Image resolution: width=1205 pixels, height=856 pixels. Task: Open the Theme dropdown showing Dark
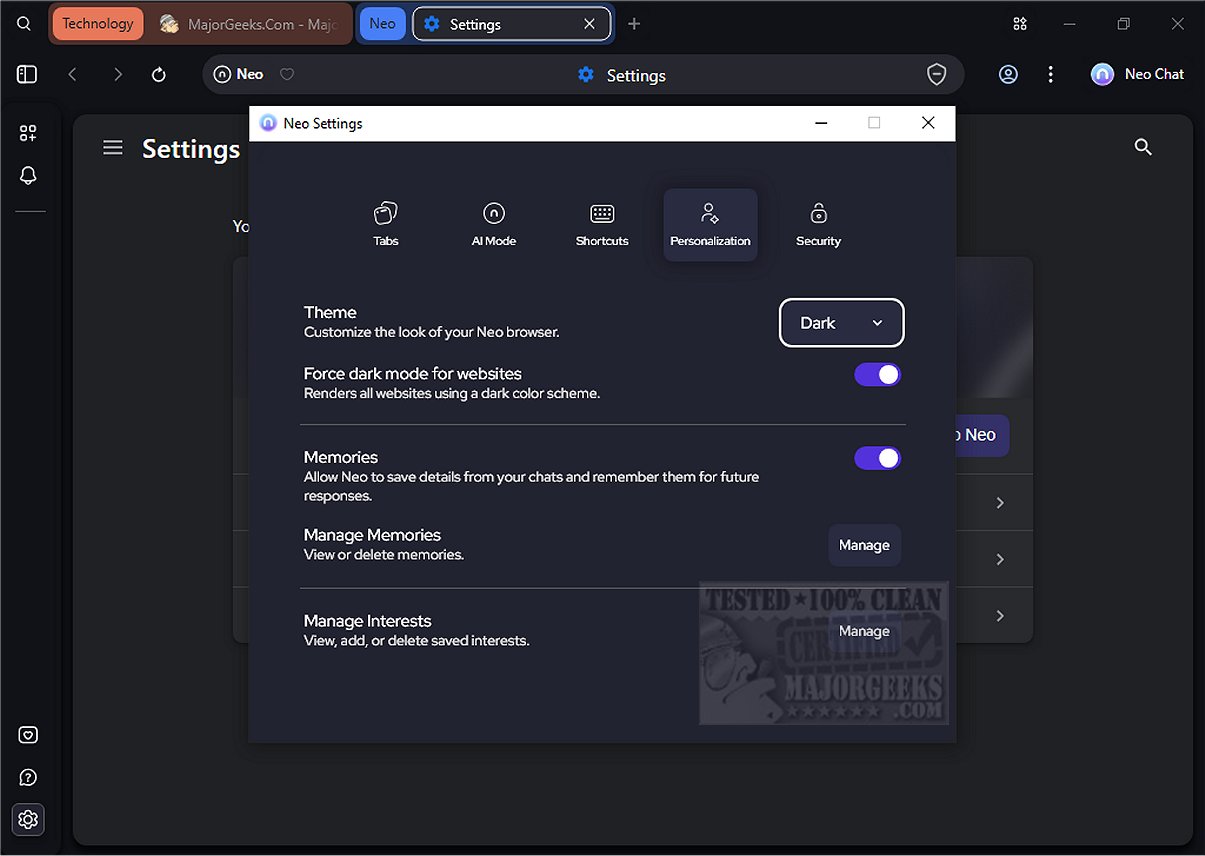click(x=842, y=323)
